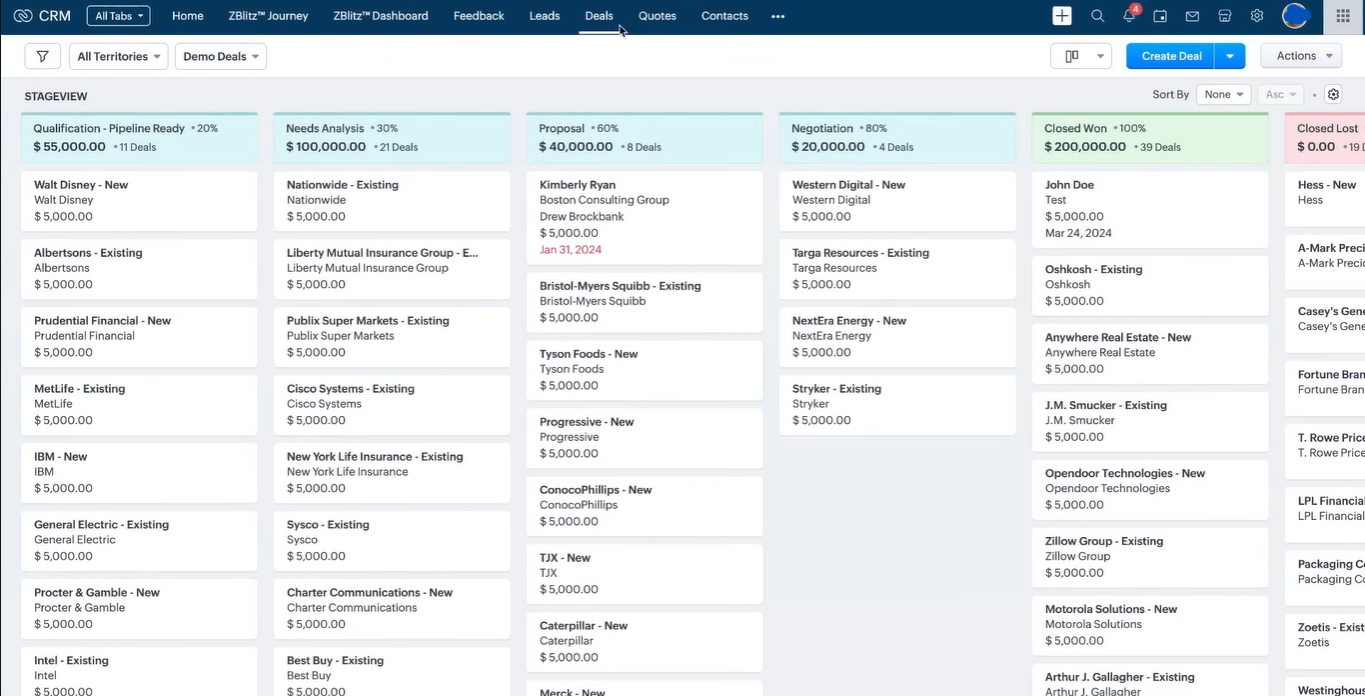The image size is (1365, 696).
Task: Open the Actions button menu
Action: pyautogui.click(x=1301, y=56)
